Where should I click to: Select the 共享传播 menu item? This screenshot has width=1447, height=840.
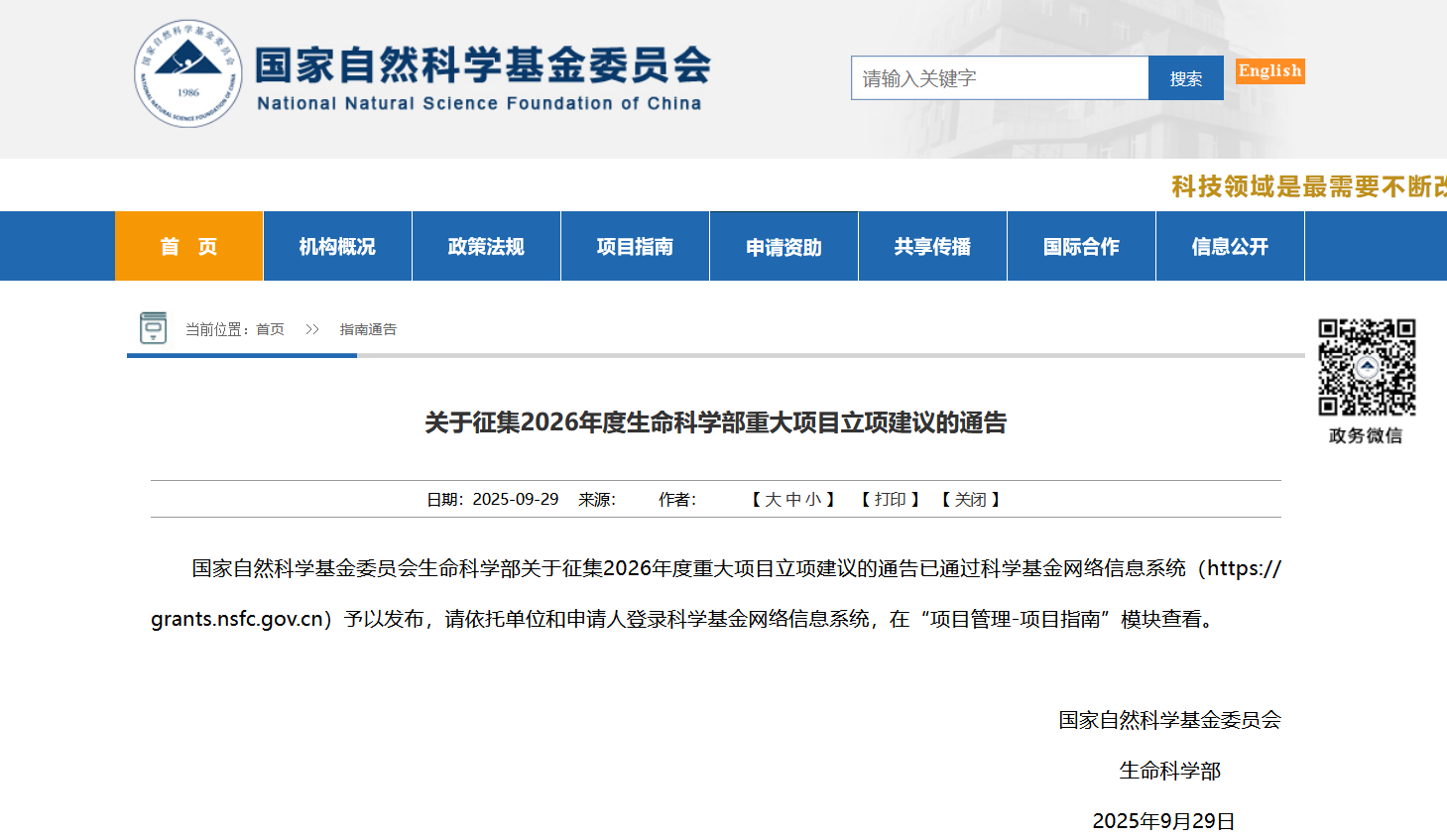pyautogui.click(x=932, y=246)
